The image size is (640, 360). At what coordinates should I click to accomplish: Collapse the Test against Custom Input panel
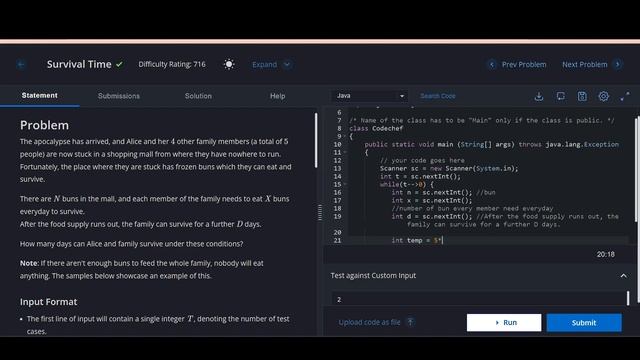point(623,276)
